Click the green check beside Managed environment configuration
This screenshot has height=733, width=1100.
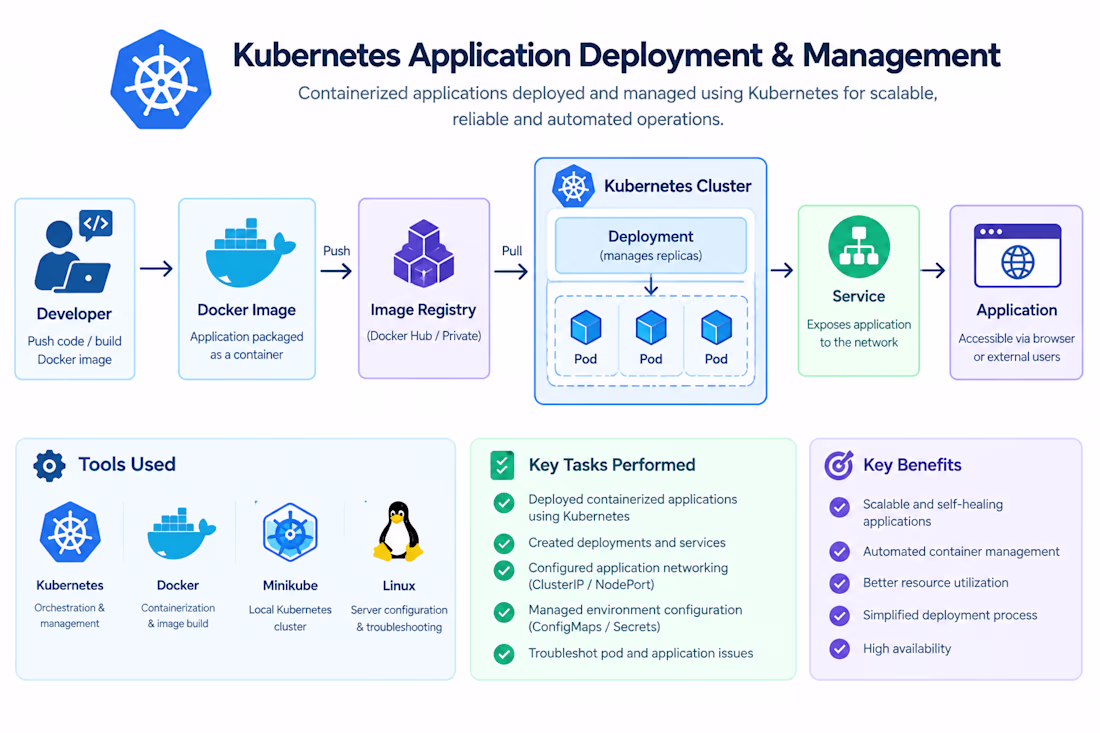coord(504,612)
